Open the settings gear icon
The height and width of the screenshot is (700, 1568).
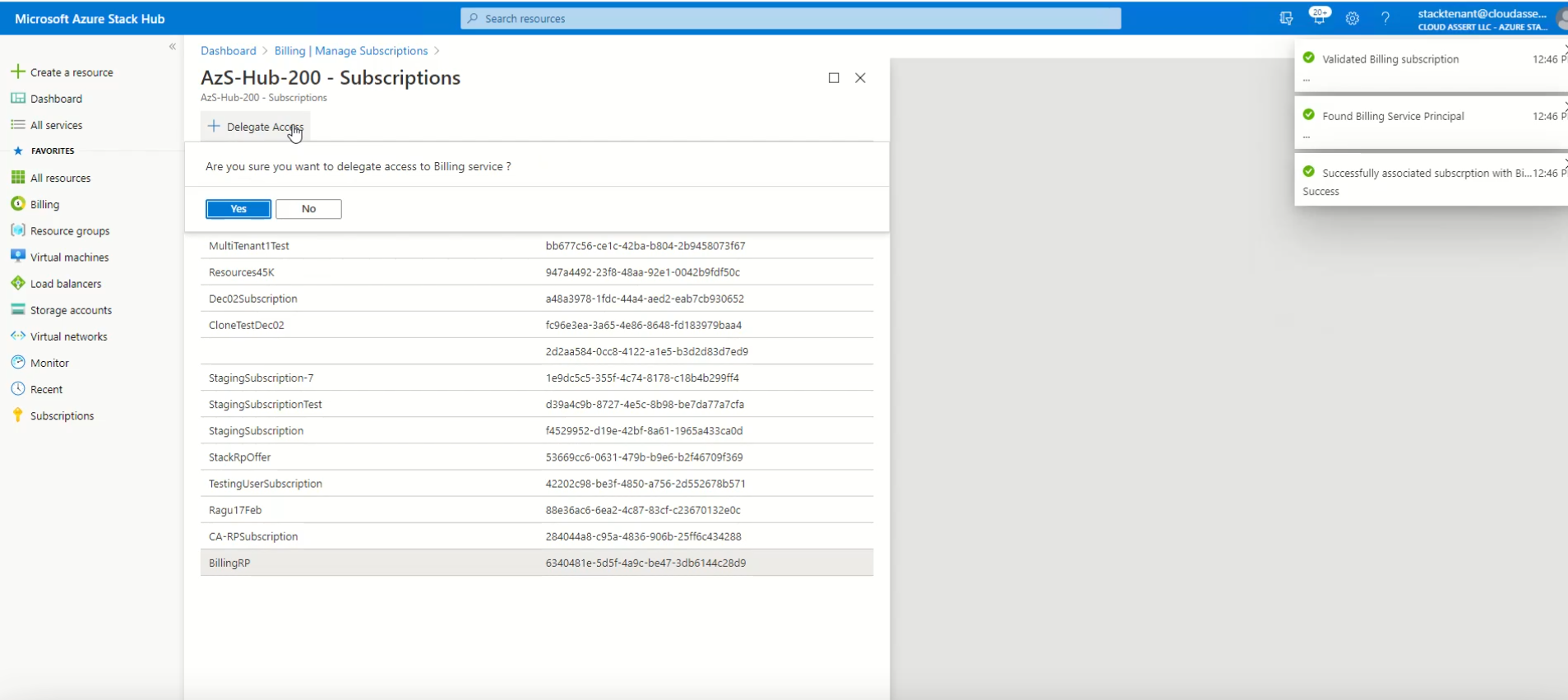1352,18
